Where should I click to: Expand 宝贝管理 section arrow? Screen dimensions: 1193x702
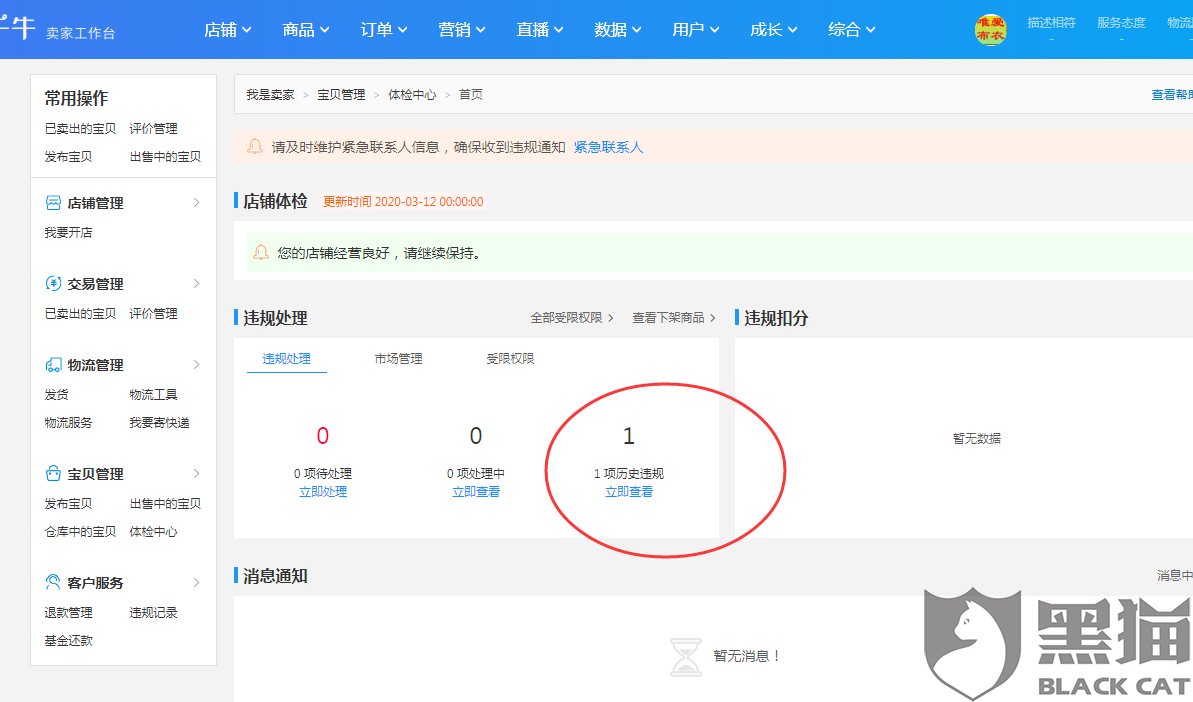pyautogui.click(x=196, y=474)
